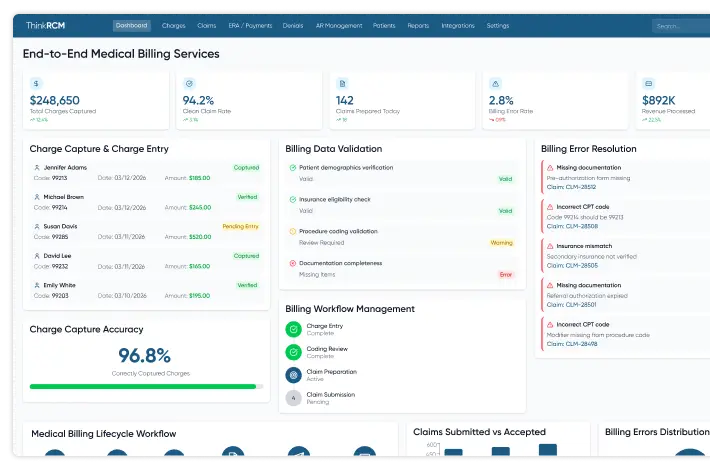Screen dimensions: 710x470
Task: Click the 94.2% clean claim rate value
Action: 198,101
